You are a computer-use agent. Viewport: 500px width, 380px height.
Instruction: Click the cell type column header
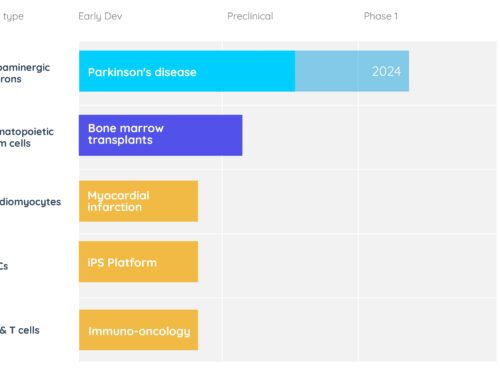click(12, 16)
